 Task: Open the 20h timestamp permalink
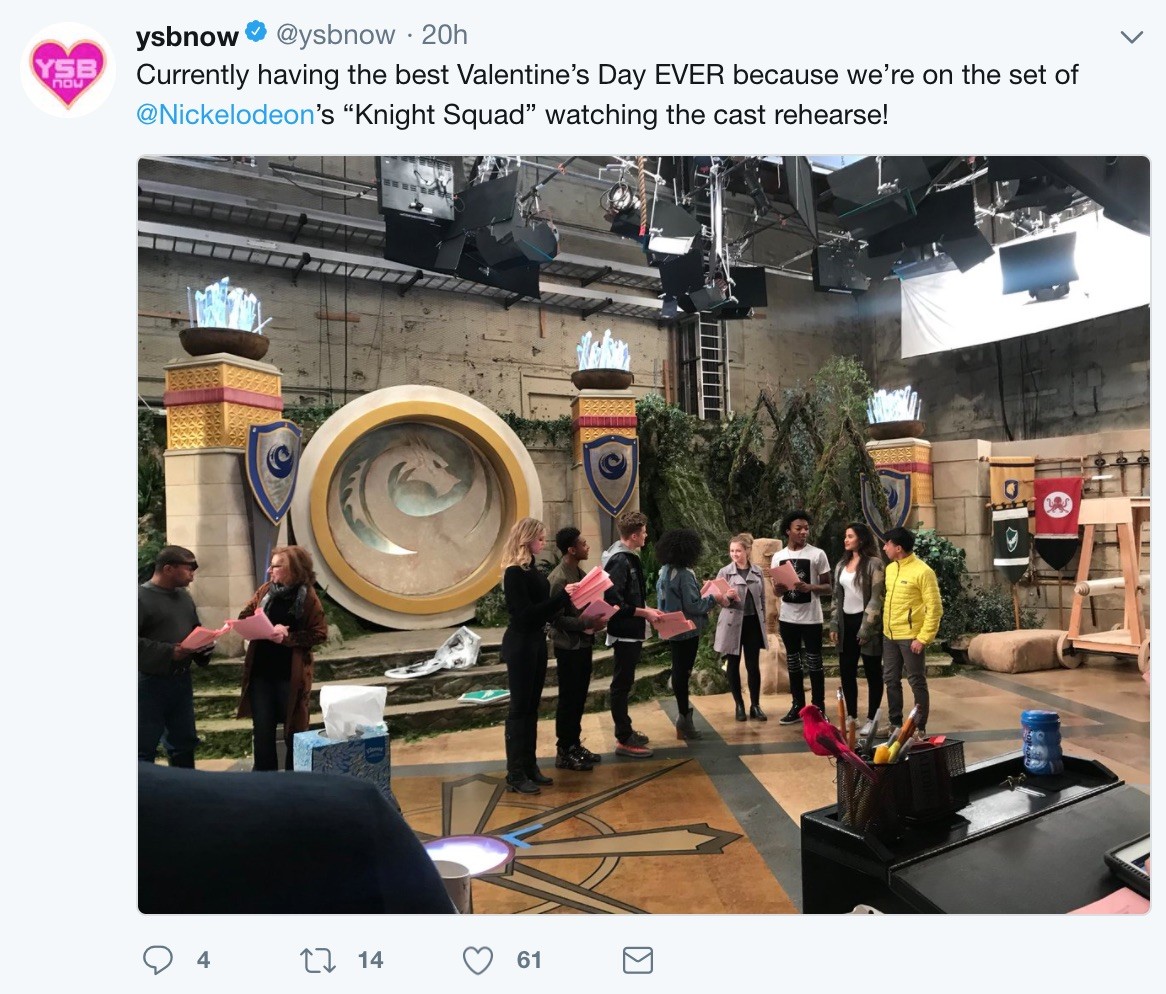tap(444, 34)
